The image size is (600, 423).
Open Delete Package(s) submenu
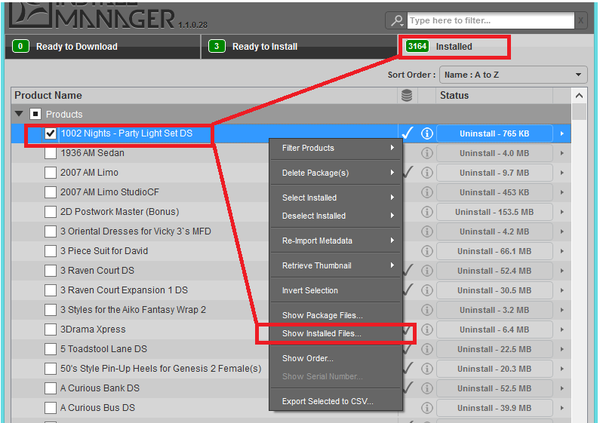click(336, 173)
